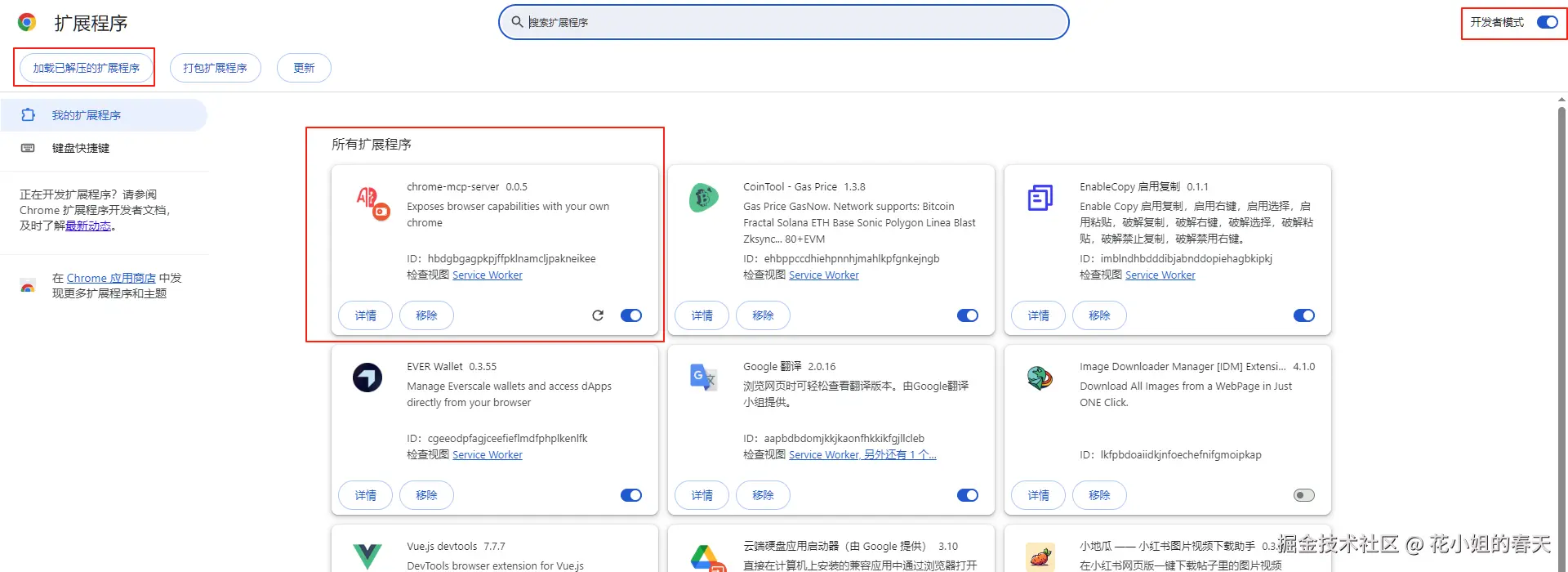Open 键盘快捷键 in the sidebar
Screen dimensions: 1568x572
coord(104,148)
